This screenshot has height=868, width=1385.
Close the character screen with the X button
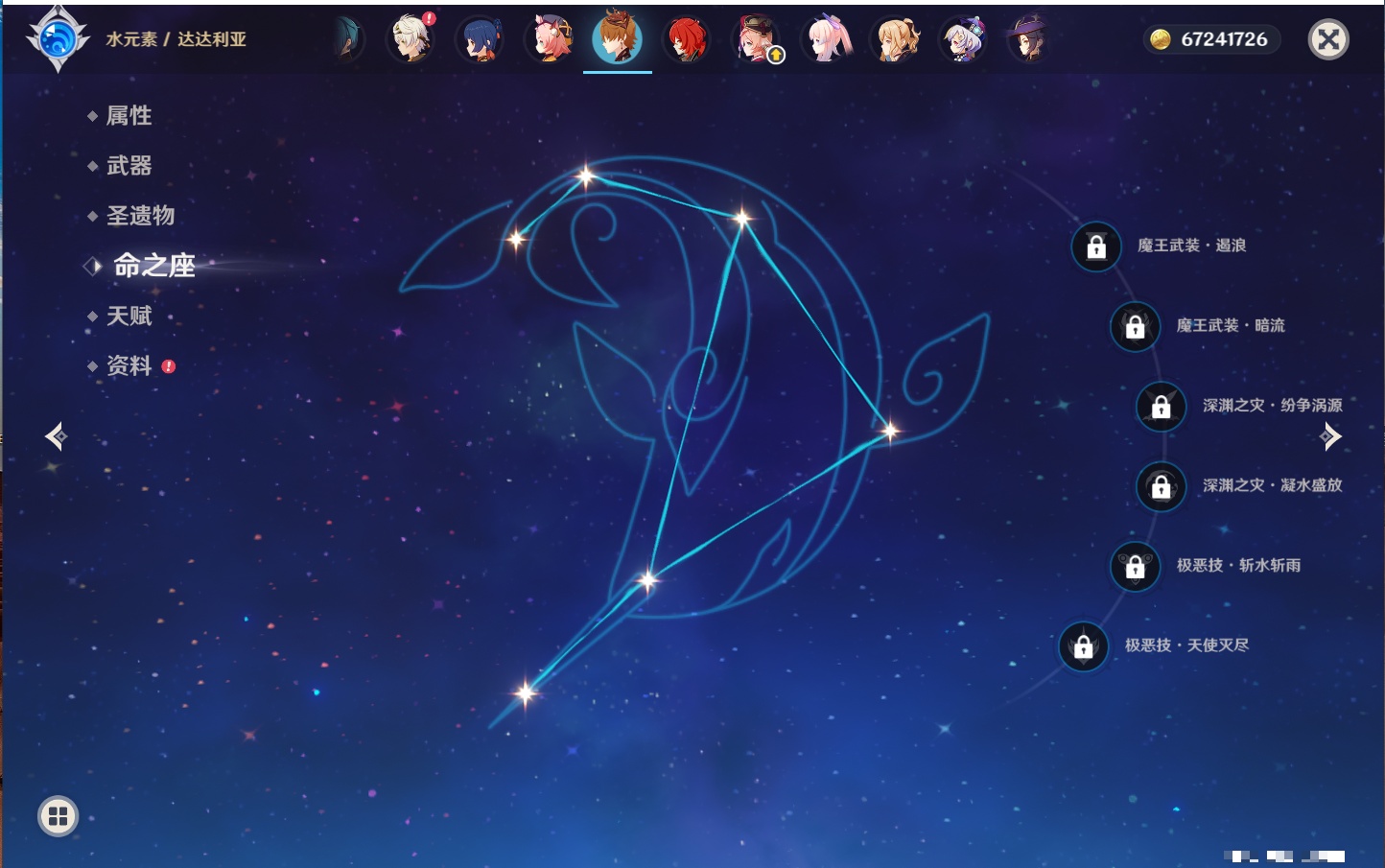click(1328, 39)
